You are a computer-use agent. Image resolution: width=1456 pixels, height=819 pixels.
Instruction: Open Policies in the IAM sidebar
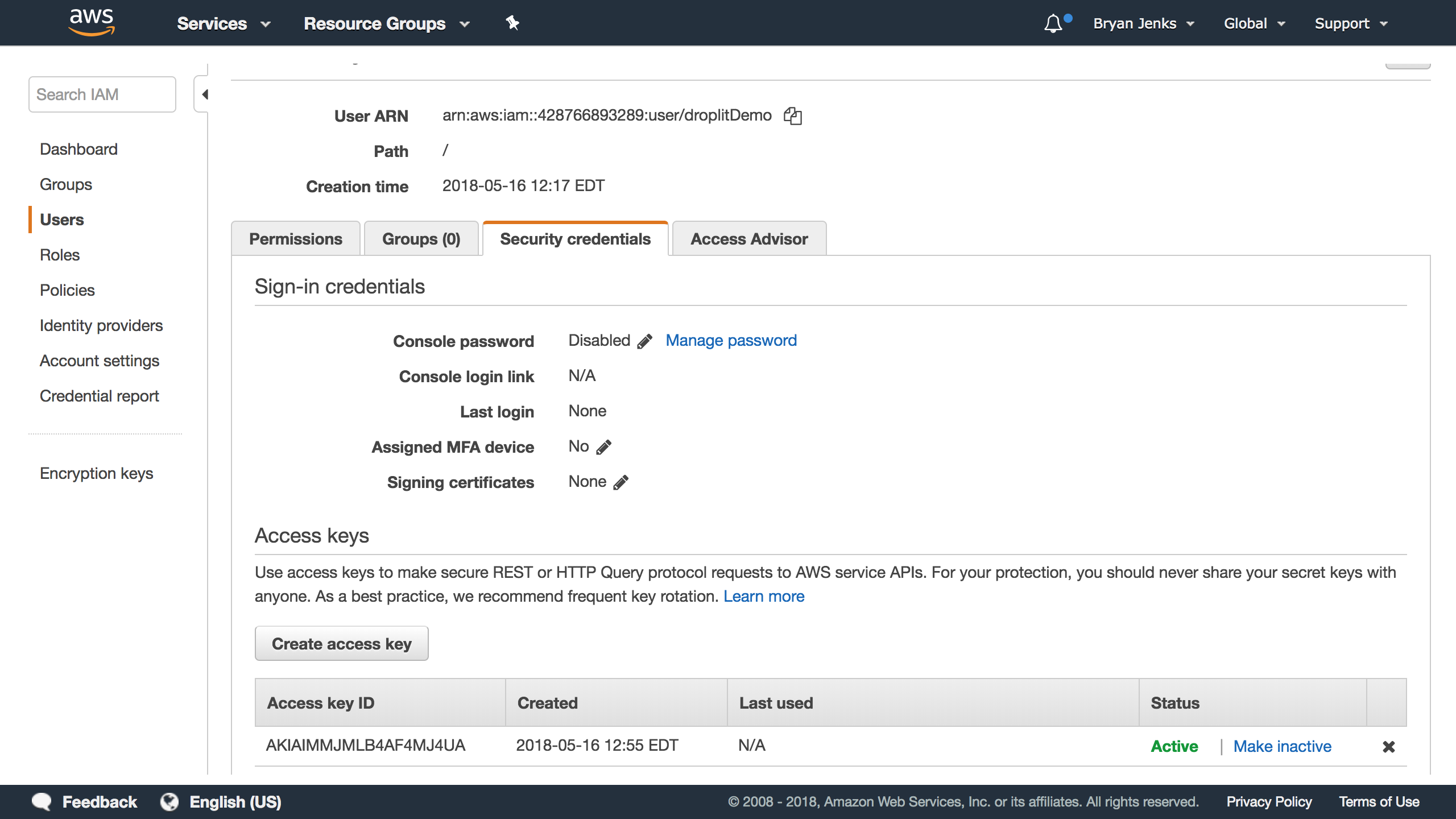pos(67,290)
